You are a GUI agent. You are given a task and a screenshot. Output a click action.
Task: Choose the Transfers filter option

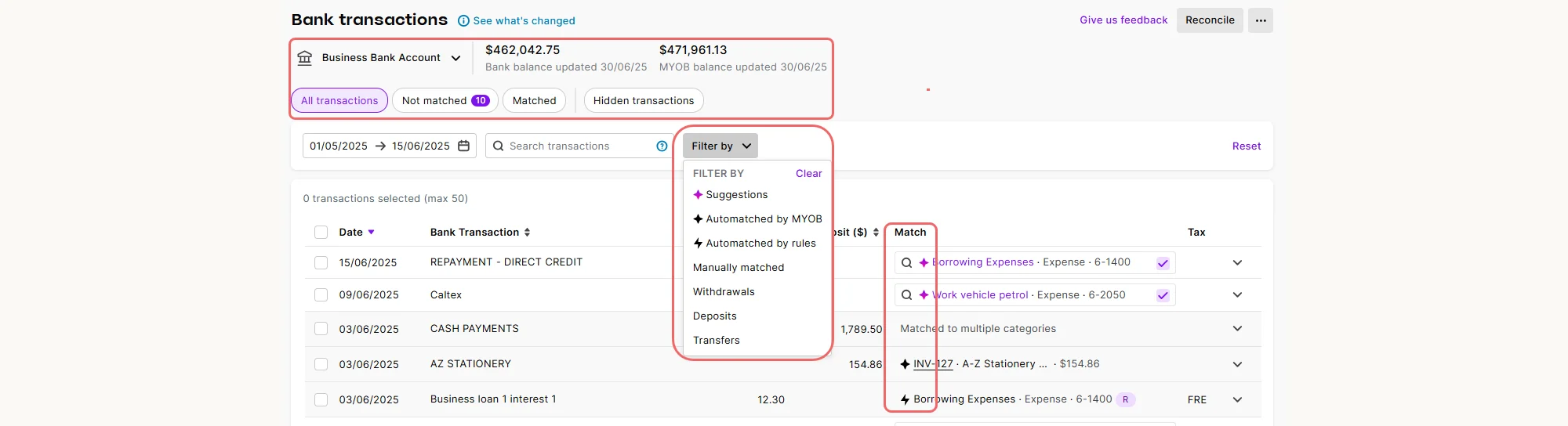(717, 341)
